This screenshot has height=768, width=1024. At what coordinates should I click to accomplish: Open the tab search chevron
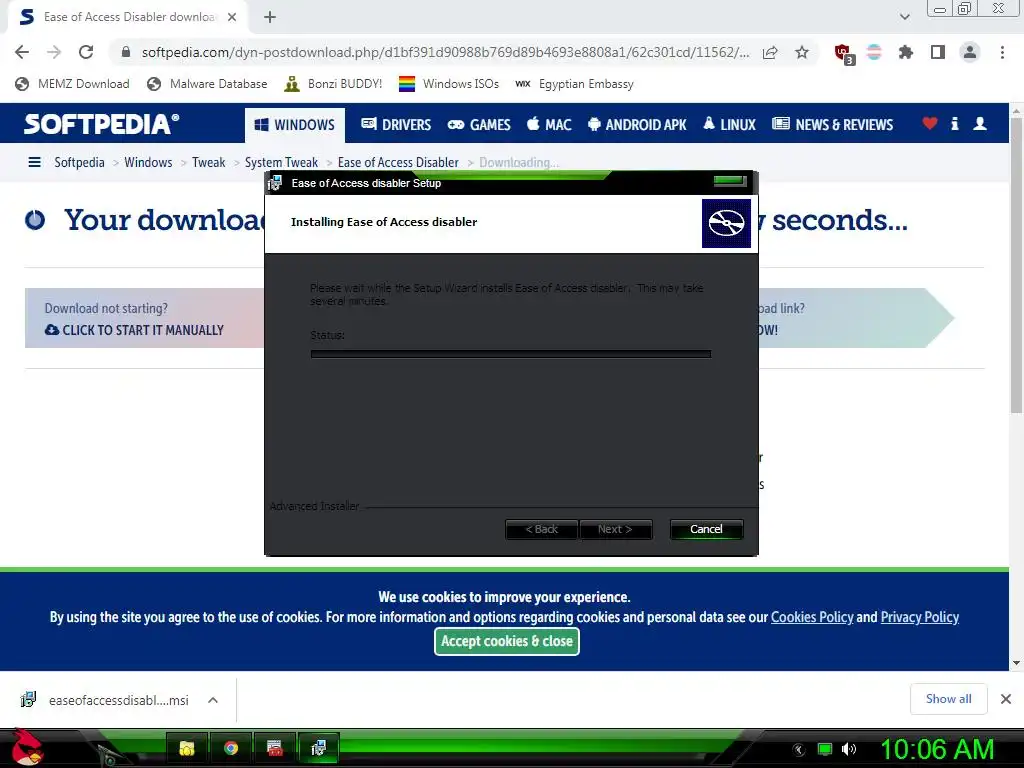(904, 17)
